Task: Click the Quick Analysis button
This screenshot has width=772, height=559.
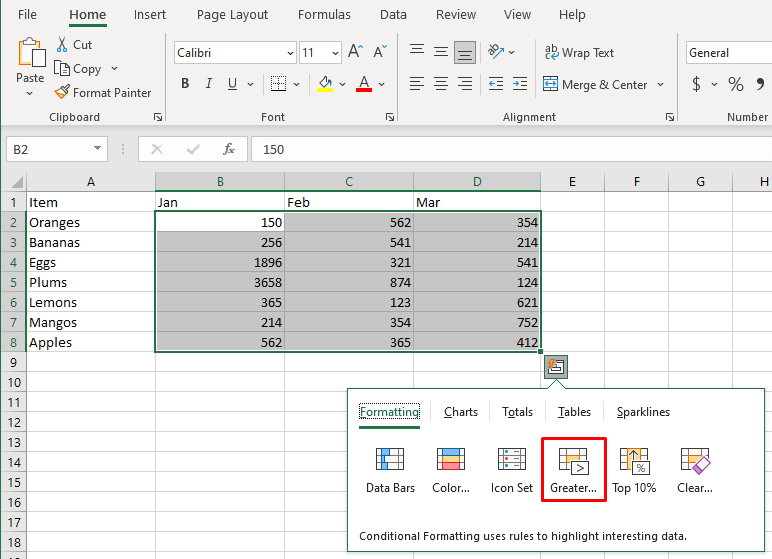Action: pos(557,366)
